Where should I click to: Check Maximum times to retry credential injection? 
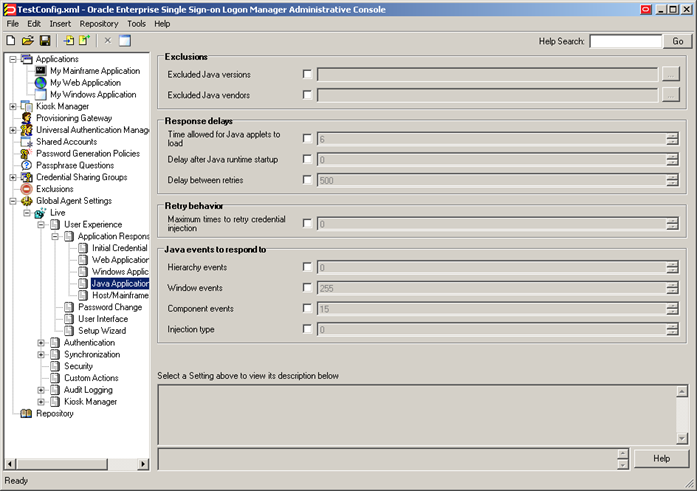[x=307, y=223]
